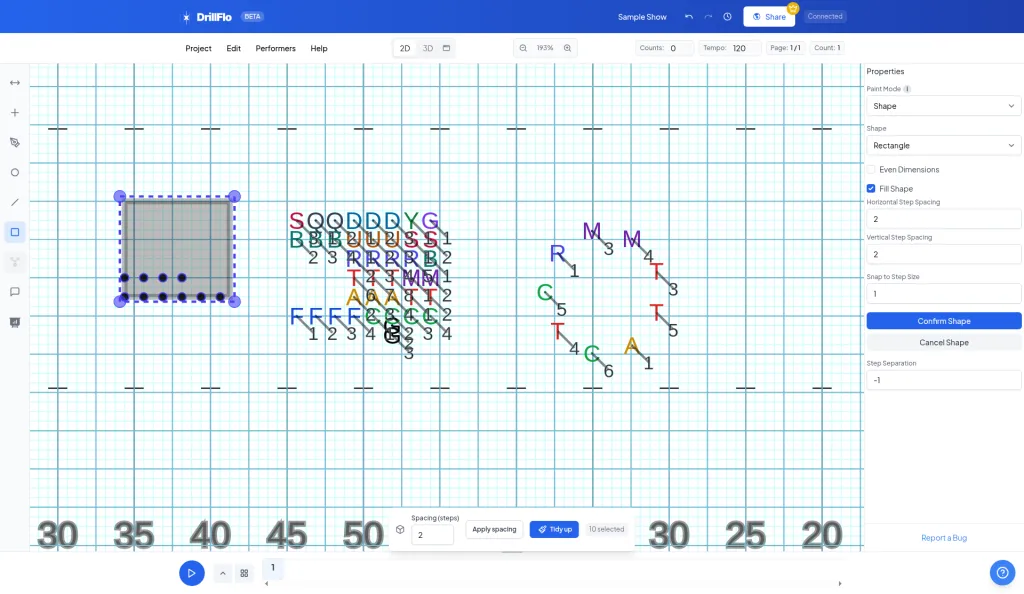Image resolution: width=1024 pixels, height=594 pixels.
Task: Open the presentation chart tool
Action: tap(14, 322)
